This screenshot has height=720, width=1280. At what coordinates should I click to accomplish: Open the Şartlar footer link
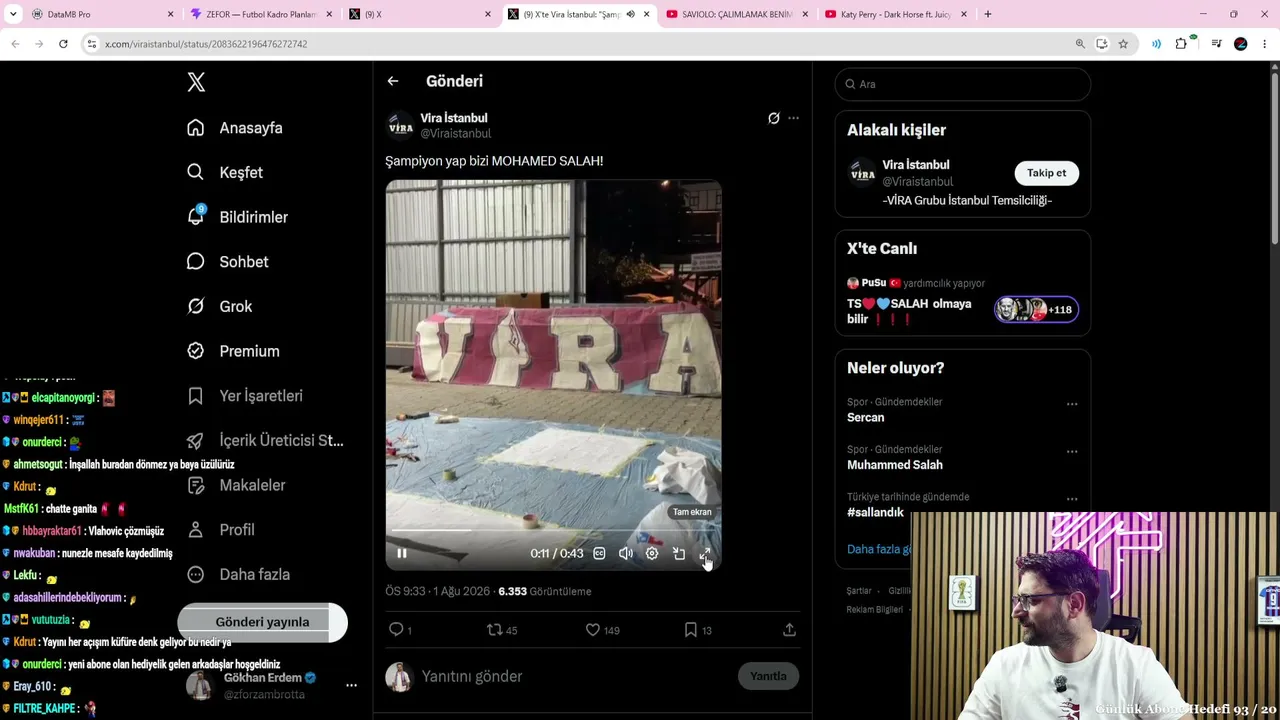click(858, 591)
